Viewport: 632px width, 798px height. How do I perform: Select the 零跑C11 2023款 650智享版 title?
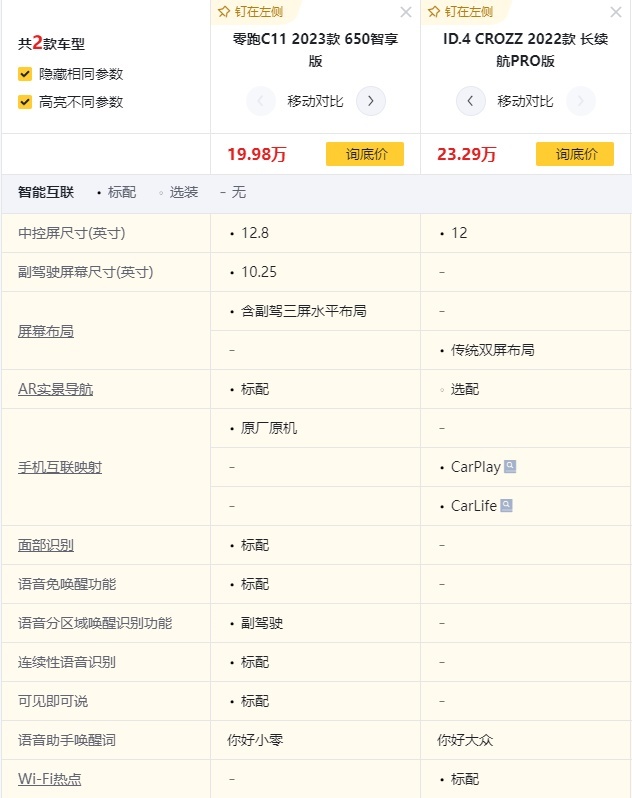pyautogui.click(x=315, y=50)
